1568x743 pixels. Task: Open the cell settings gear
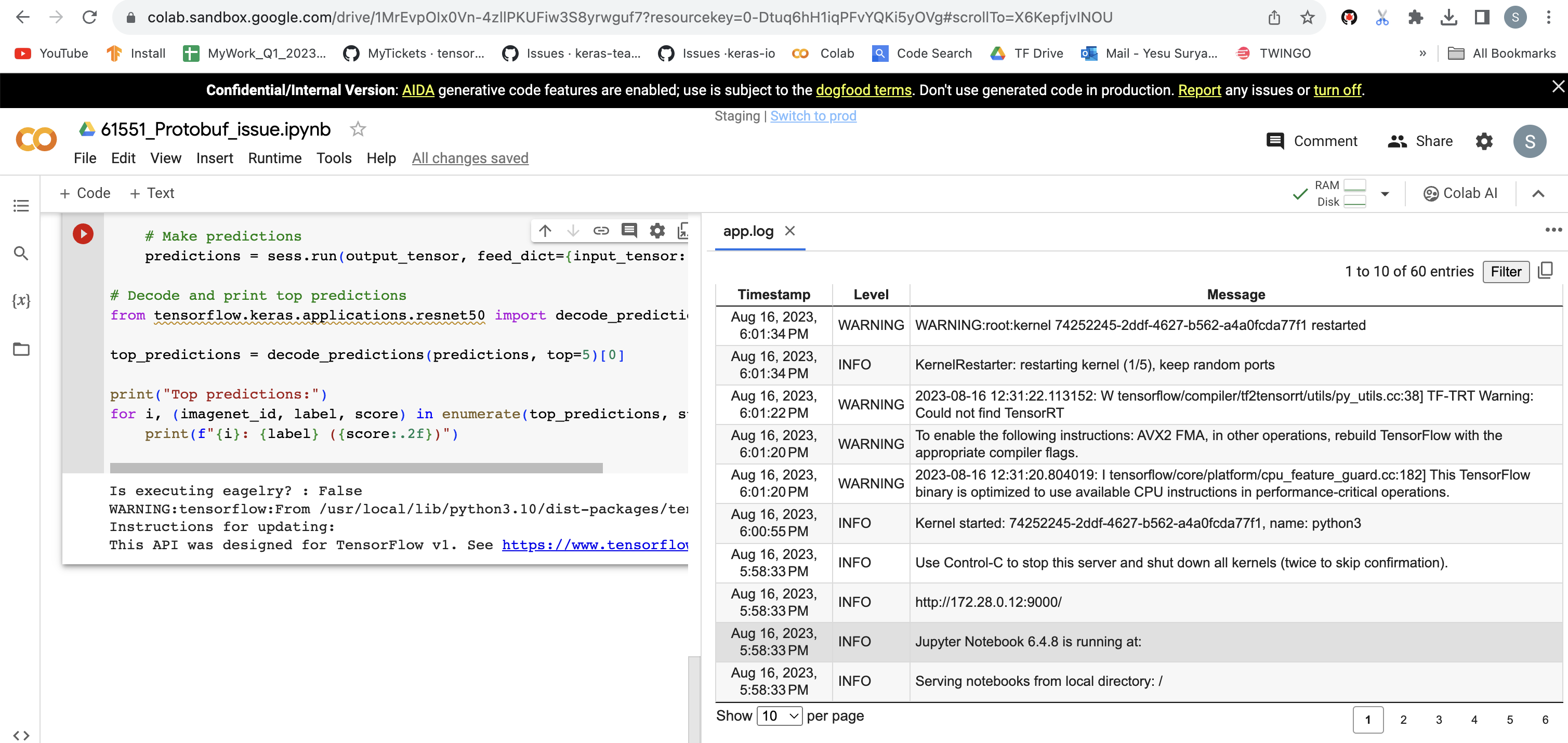pos(657,231)
